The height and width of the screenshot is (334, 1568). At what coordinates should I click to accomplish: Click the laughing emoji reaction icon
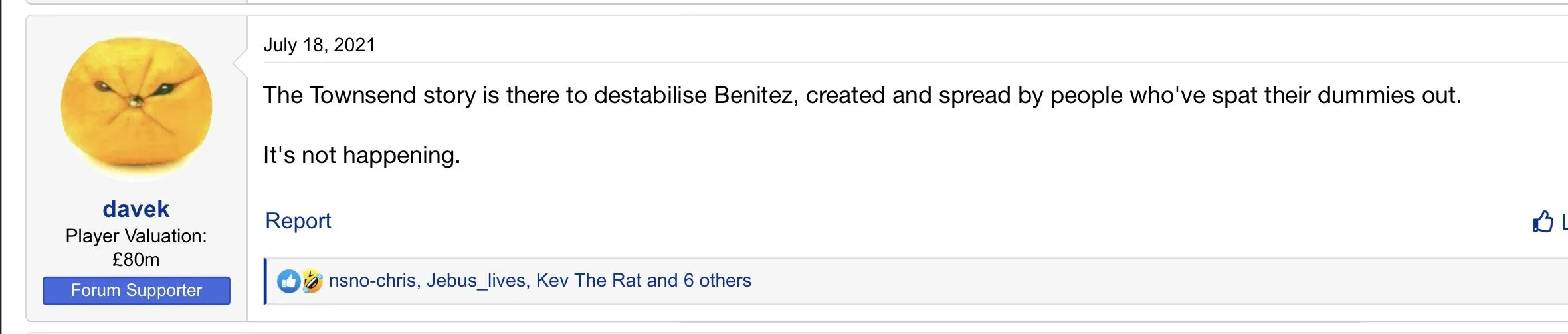pos(312,281)
